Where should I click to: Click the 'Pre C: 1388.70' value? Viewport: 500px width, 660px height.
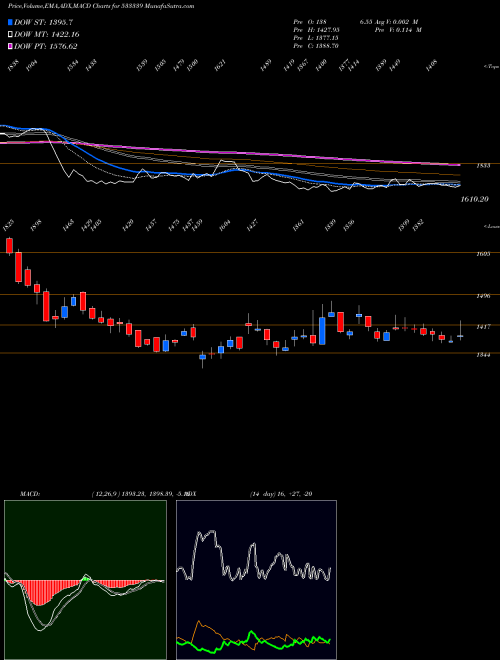point(316,46)
